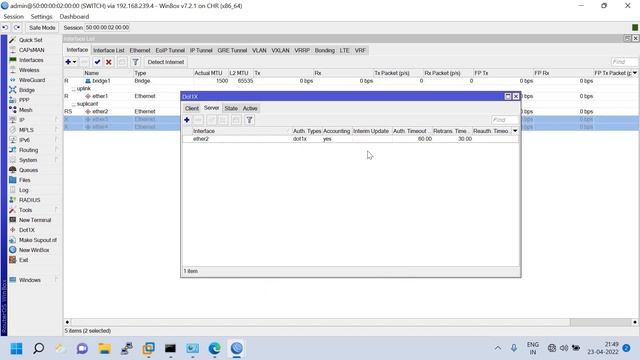Open Dot1X column selector dropdown arrow
Image resolution: width=640 pixels, height=360 pixels.
click(515, 131)
